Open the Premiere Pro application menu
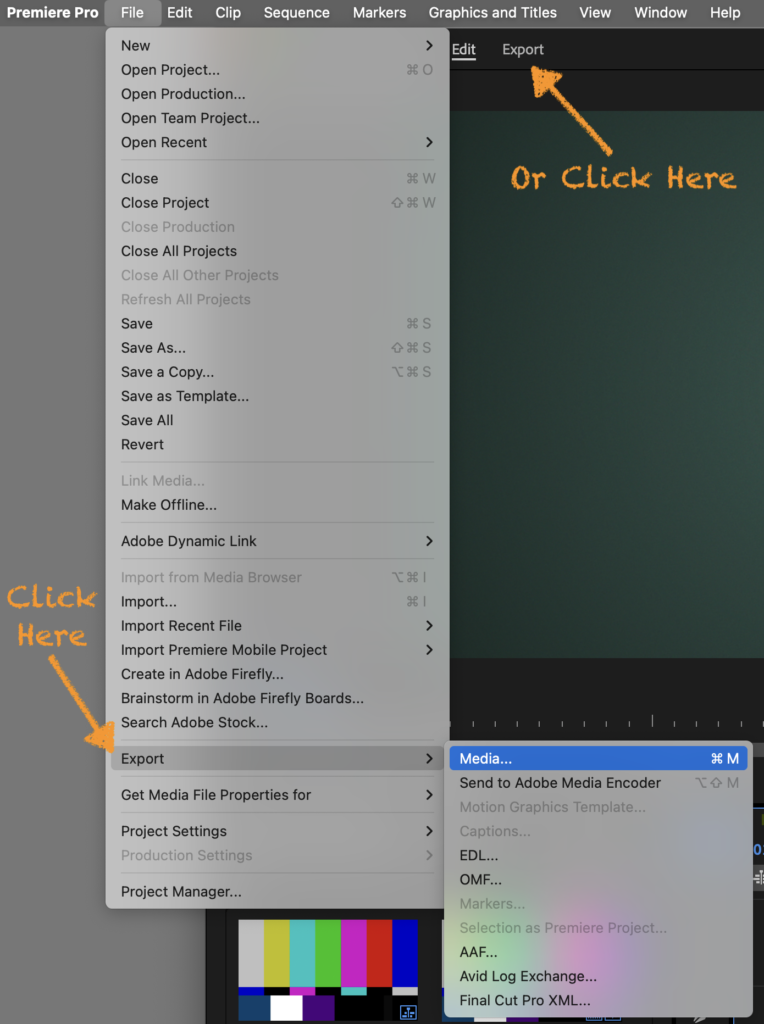This screenshot has height=1024, width=764. click(x=52, y=13)
